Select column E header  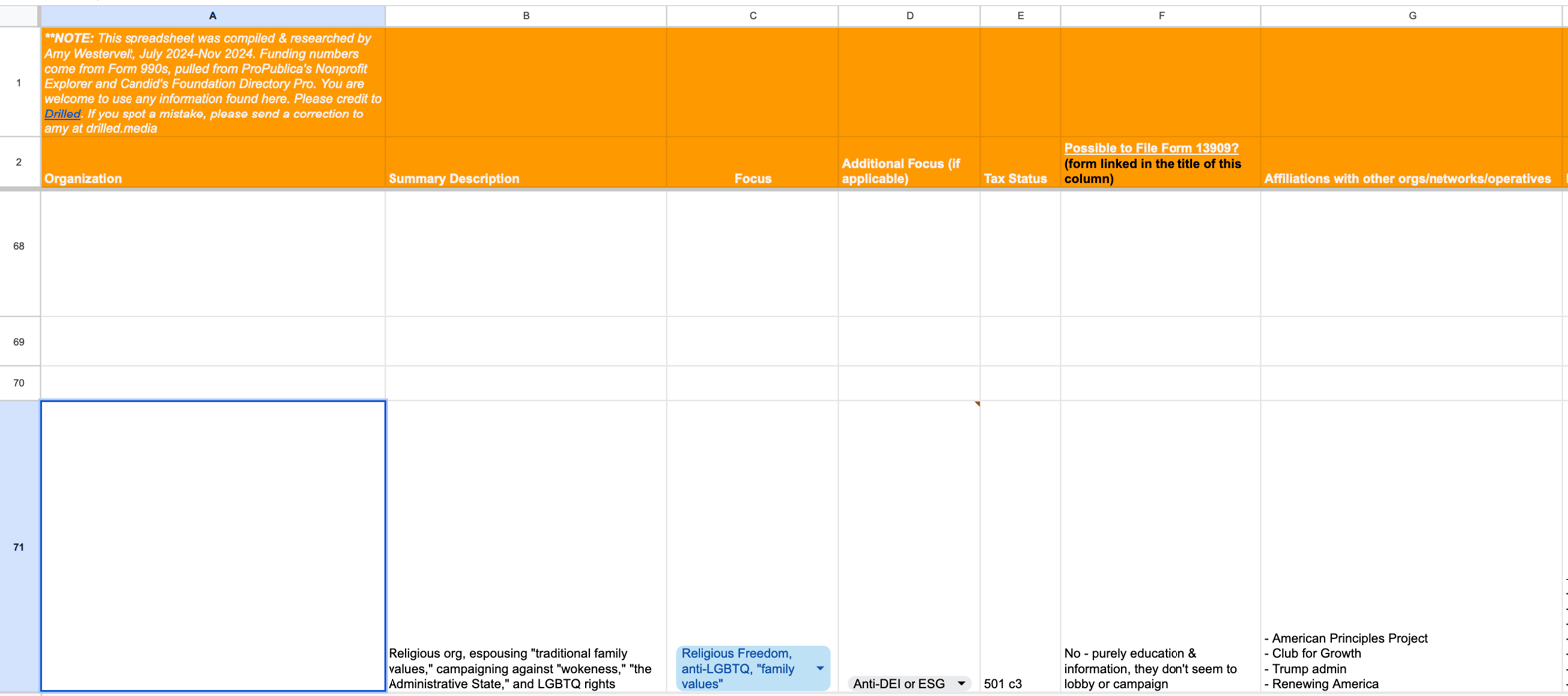click(1020, 16)
